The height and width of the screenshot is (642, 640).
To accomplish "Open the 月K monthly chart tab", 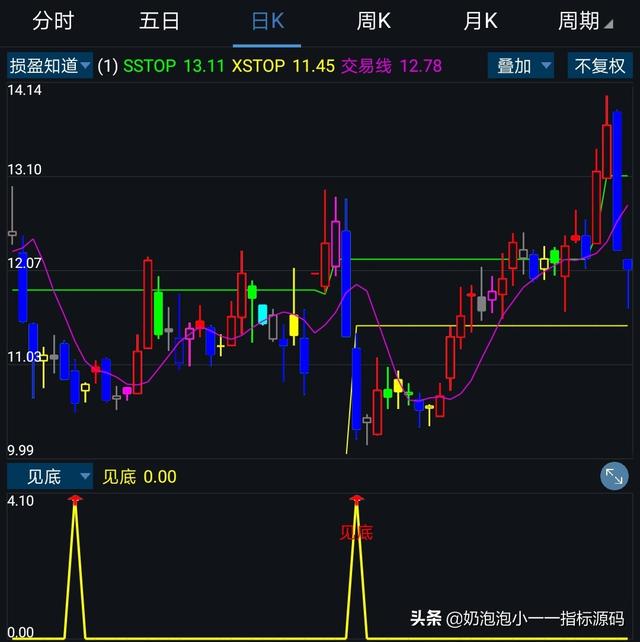I will (480, 21).
